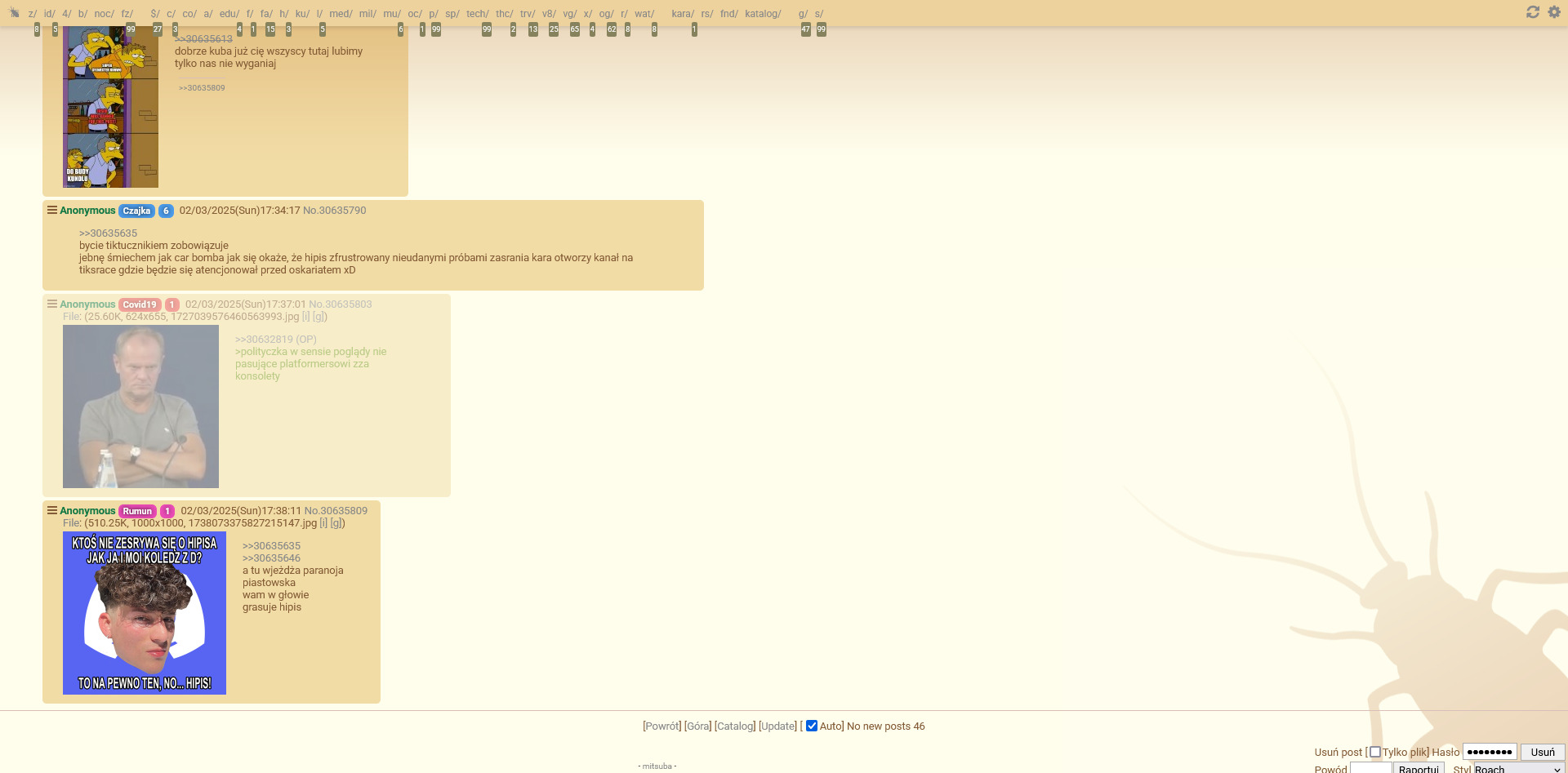Open the katalog/ link in top bar
This screenshot has height=773, width=1568.
tap(763, 14)
